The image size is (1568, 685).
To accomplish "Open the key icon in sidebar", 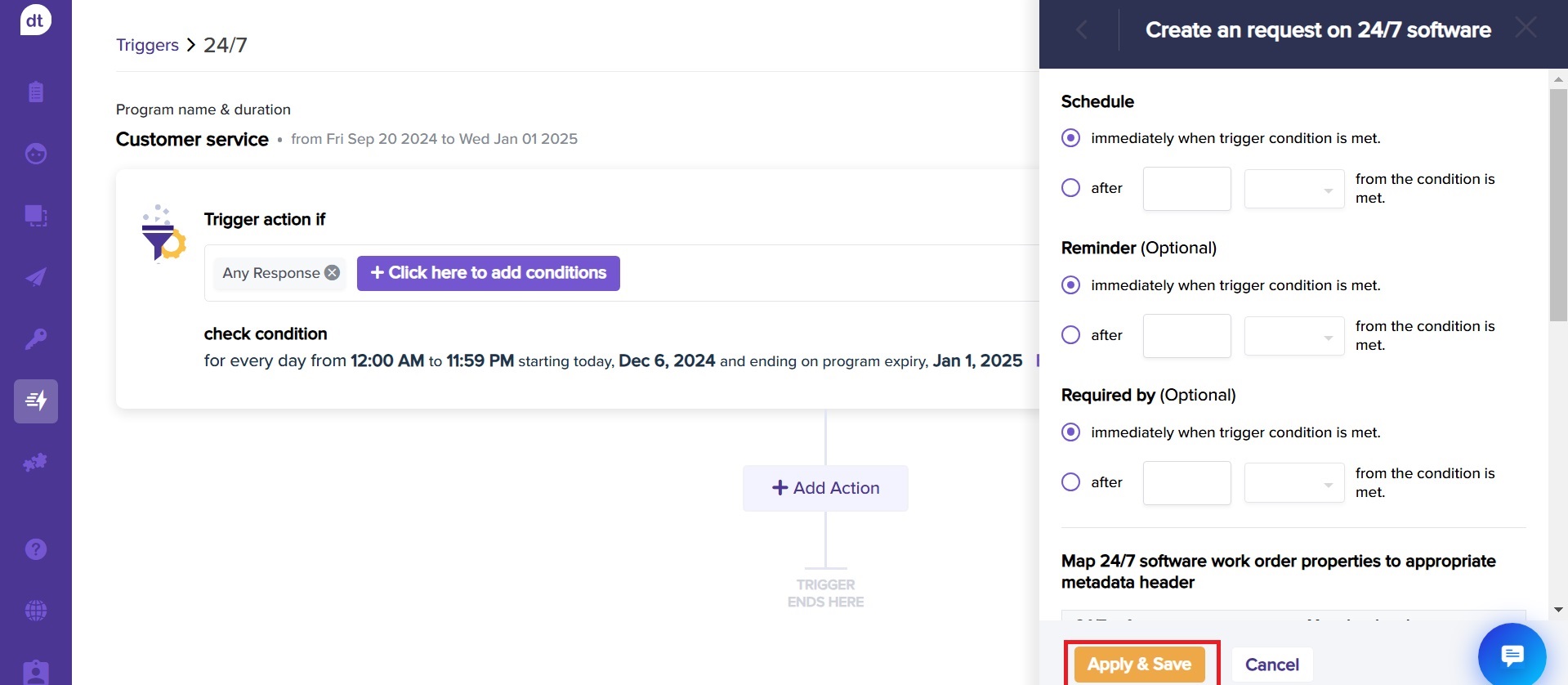I will tap(35, 338).
